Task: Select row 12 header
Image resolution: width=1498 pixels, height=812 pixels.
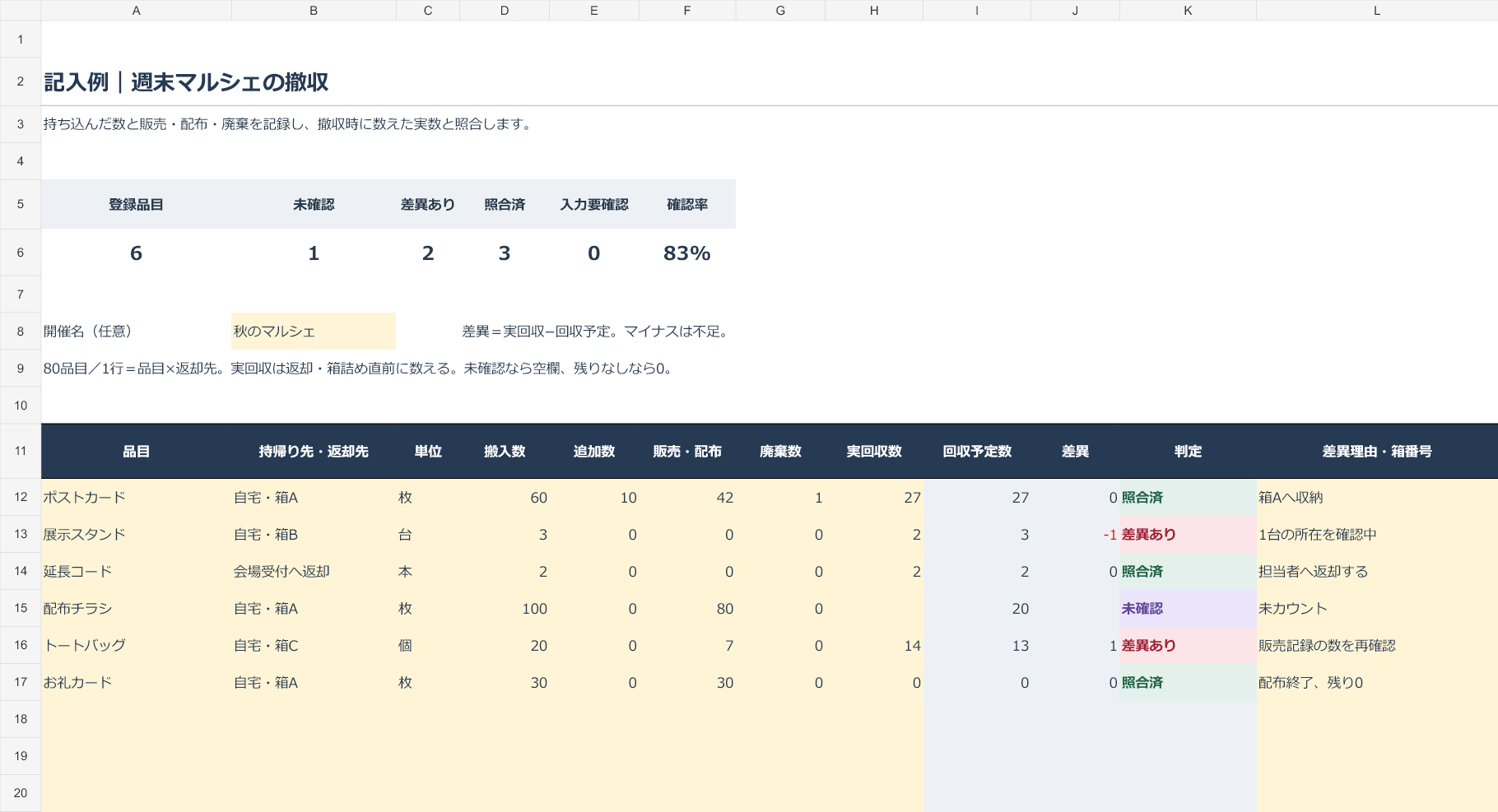Action: [x=21, y=497]
